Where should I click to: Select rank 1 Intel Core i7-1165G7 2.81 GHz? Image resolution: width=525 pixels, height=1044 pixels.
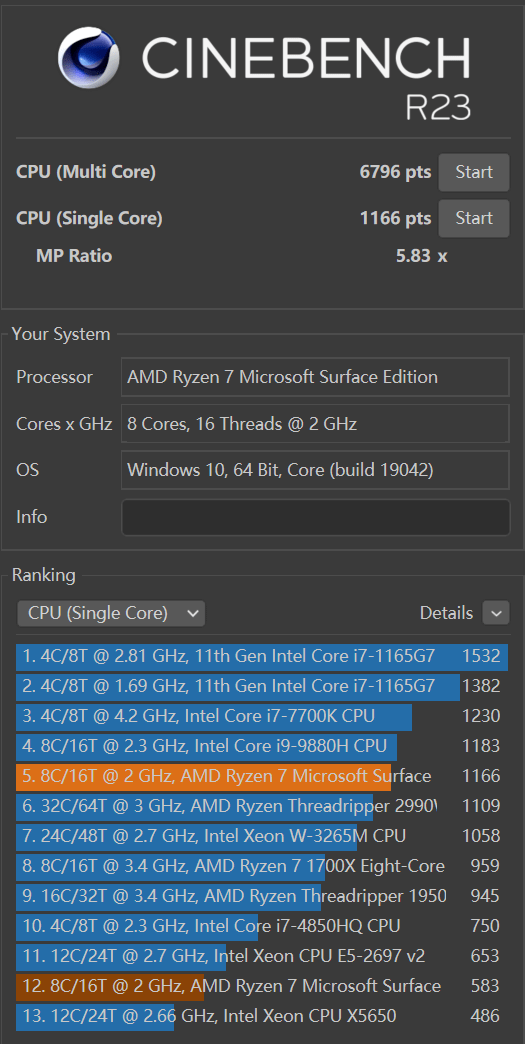pyautogui.click(x=262, y=656)
